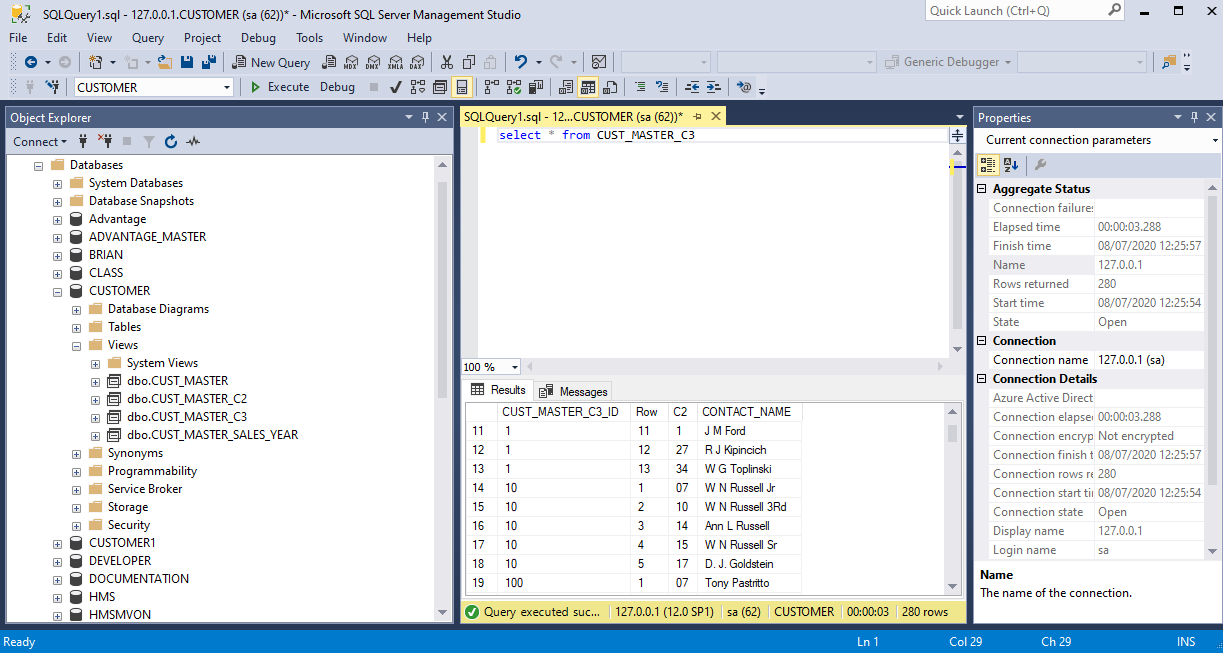Click the Quick Launch search box
1223x653 pixels.
pos(1025,10)
